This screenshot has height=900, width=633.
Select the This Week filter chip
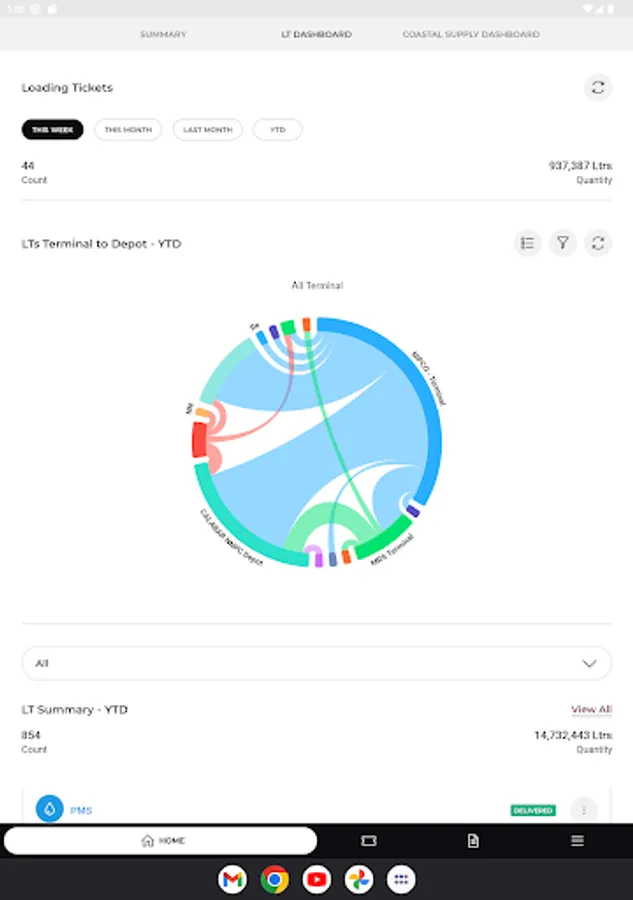(x=53, y=130)
